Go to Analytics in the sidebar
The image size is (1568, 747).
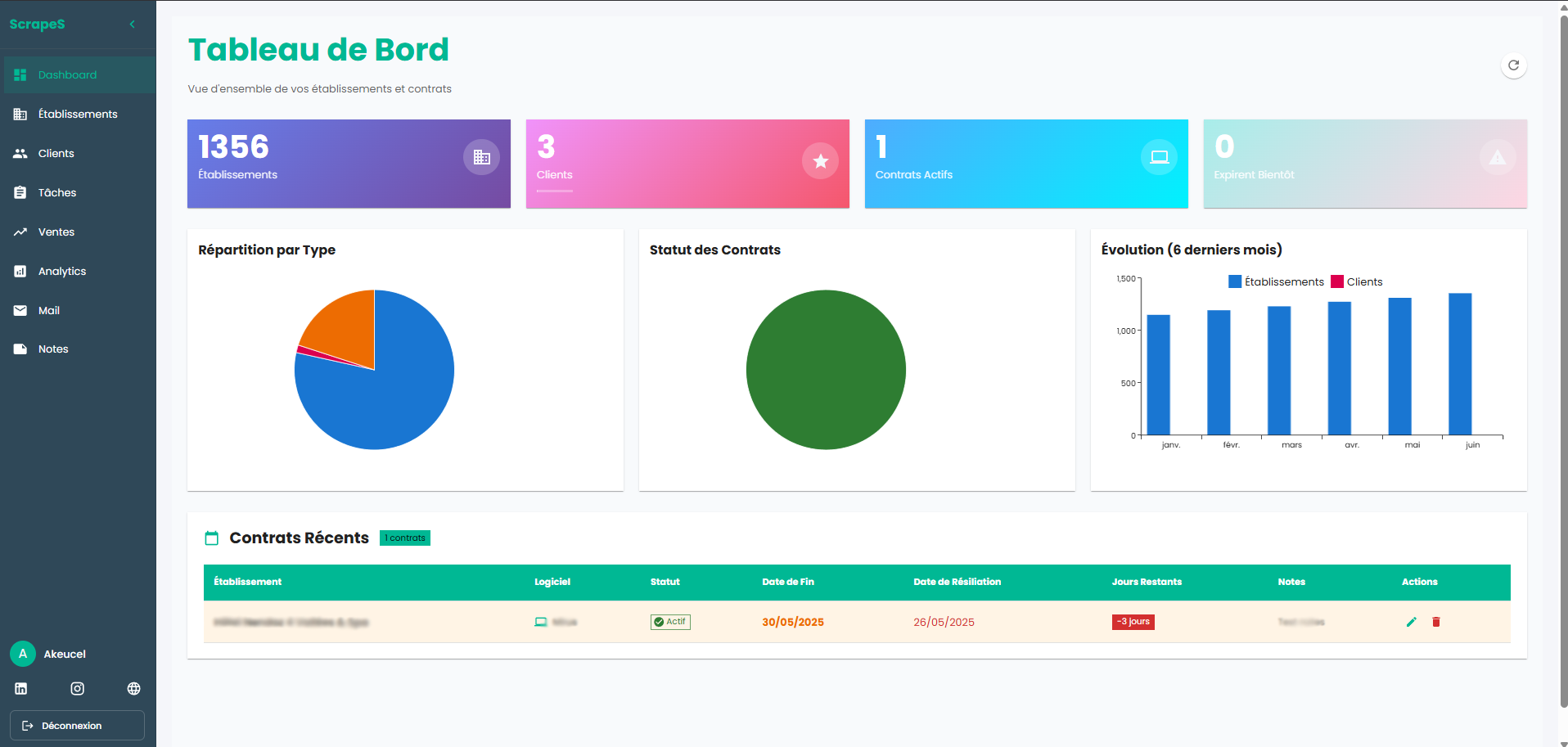[x=62, y=271]
